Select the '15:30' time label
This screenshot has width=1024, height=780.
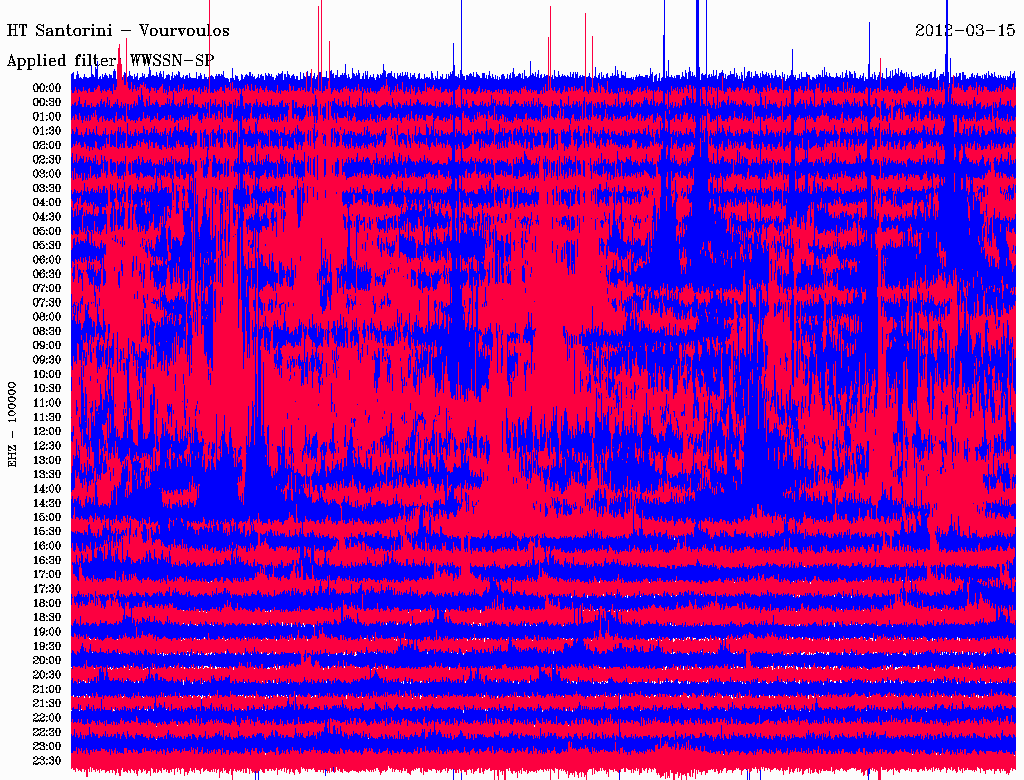tap(47, 531)
